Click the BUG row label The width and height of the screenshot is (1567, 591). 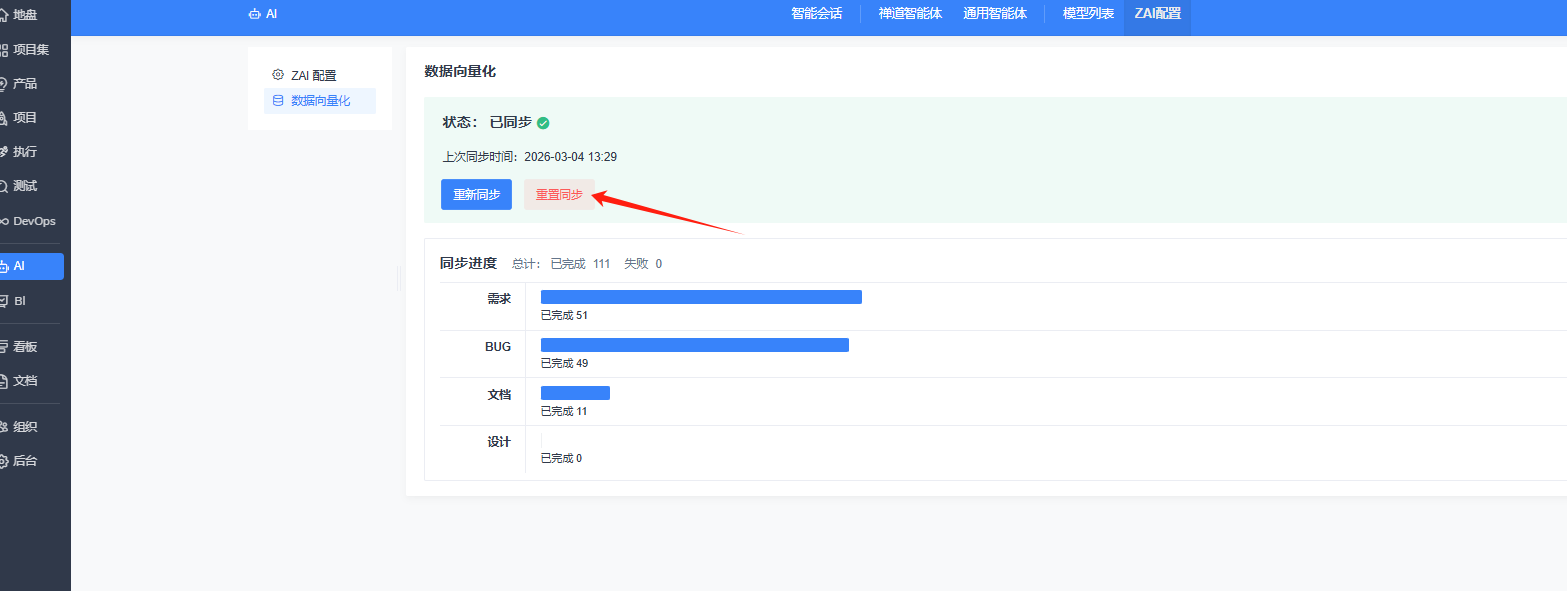[498, 346]
